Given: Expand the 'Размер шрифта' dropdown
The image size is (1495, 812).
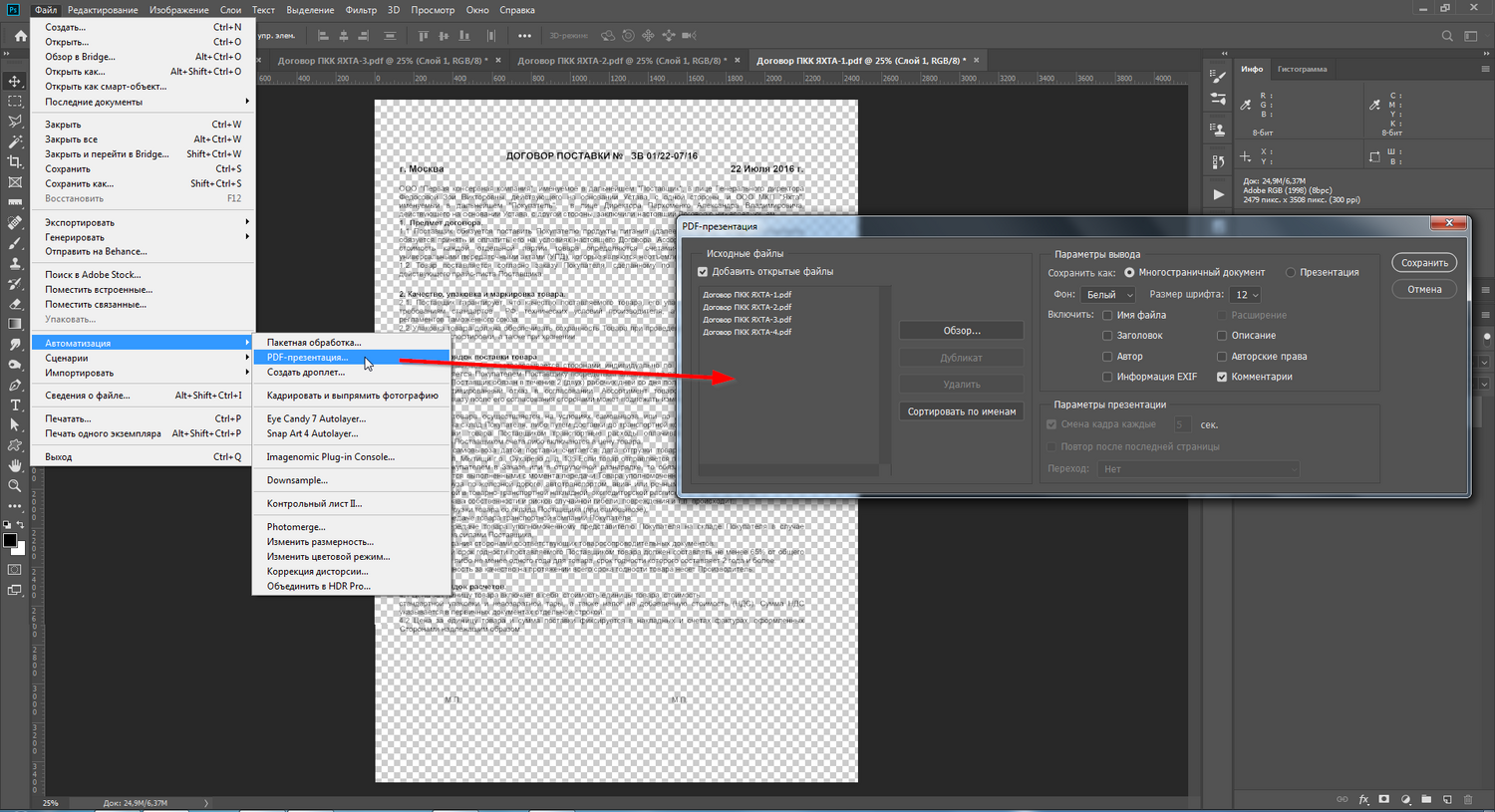Looking at the screenshot, I should [1246, 295].
